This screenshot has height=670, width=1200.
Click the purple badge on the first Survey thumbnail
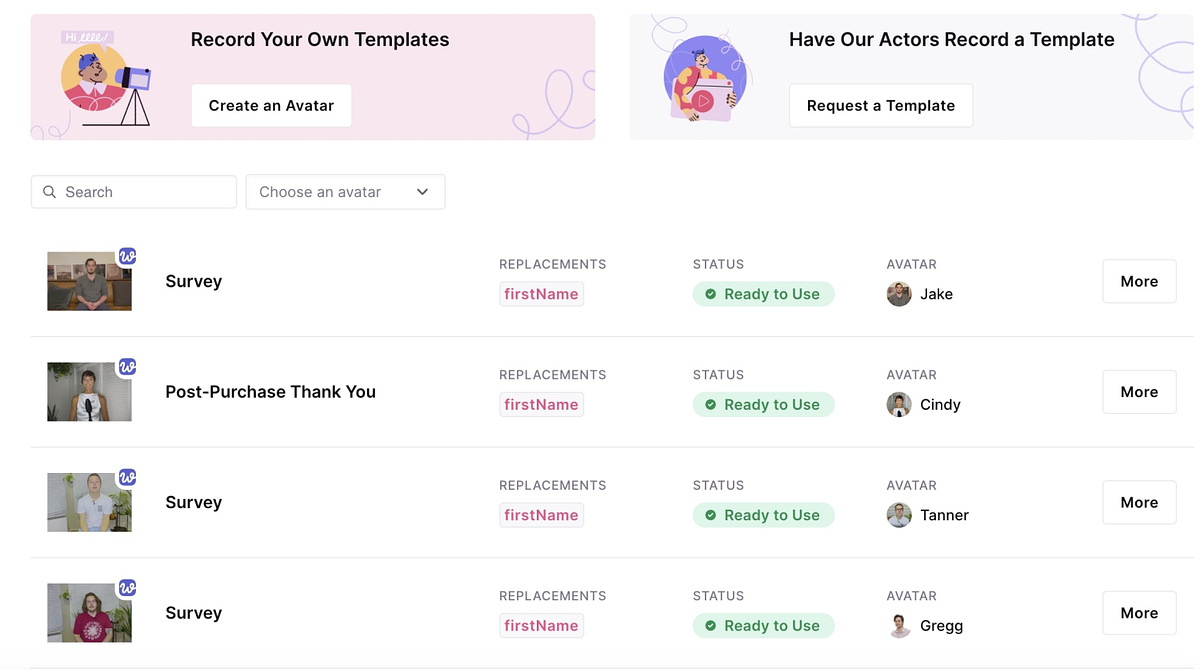coord(127,255)
